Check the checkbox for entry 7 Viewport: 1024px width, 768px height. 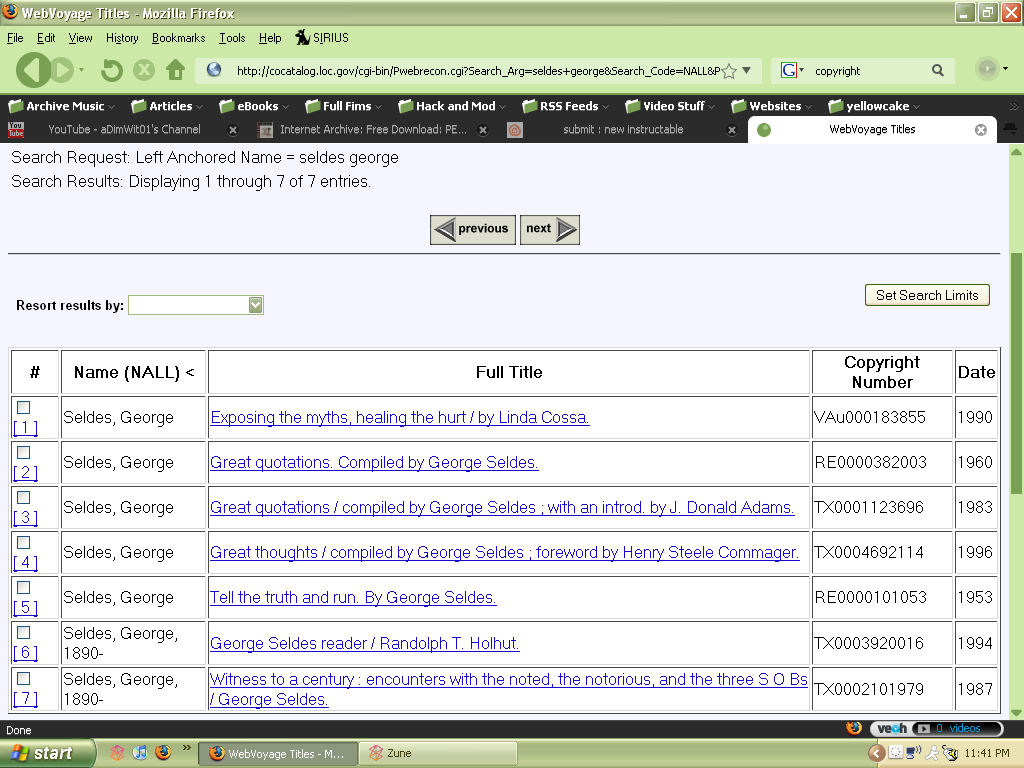point(24,679)
